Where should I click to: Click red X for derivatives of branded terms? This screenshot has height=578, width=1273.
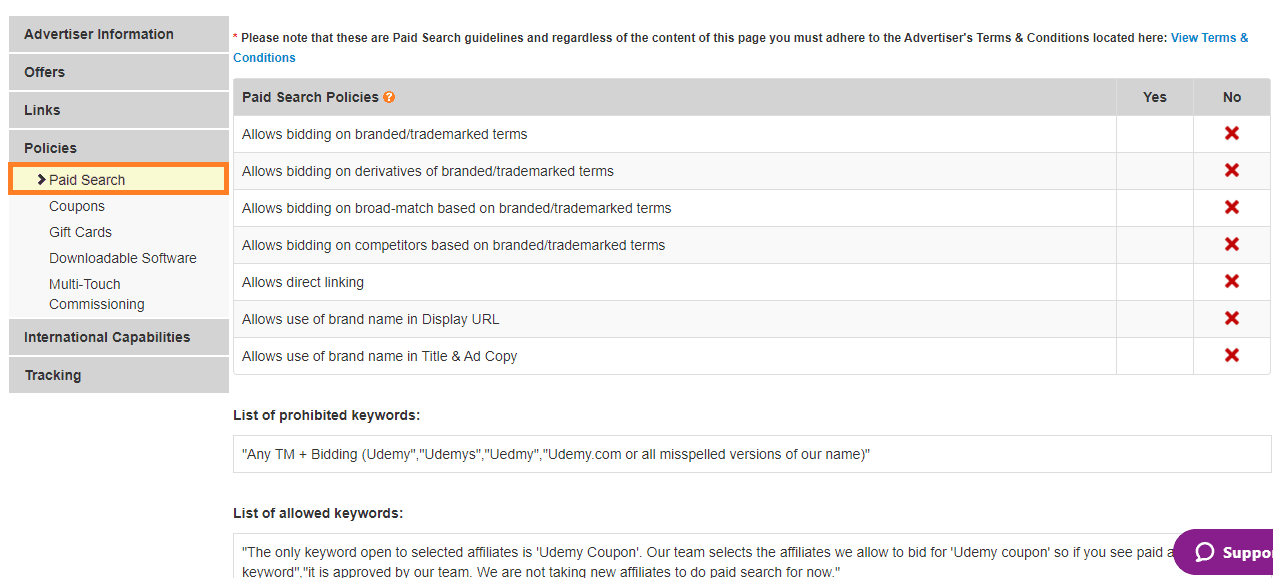[x=1232, y=170]
